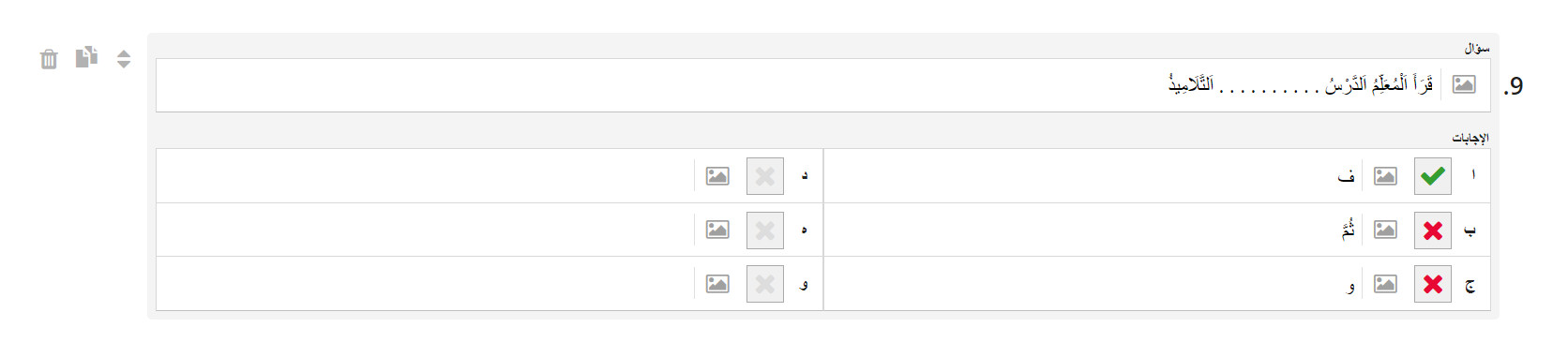The width and height of the screenshot is (1568, 342).
Task: Insert an image for answer ج
Action: pos(1385,284)
